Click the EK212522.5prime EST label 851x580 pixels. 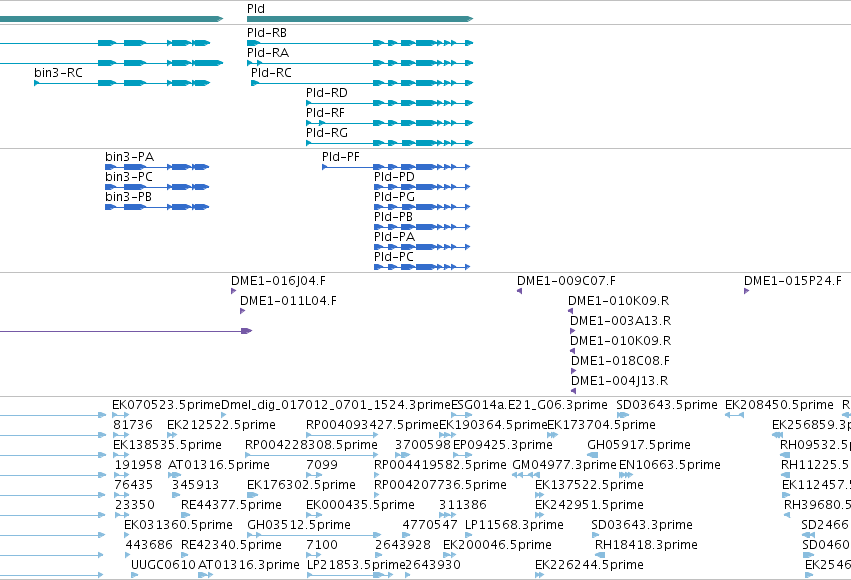tap(221, 425)
